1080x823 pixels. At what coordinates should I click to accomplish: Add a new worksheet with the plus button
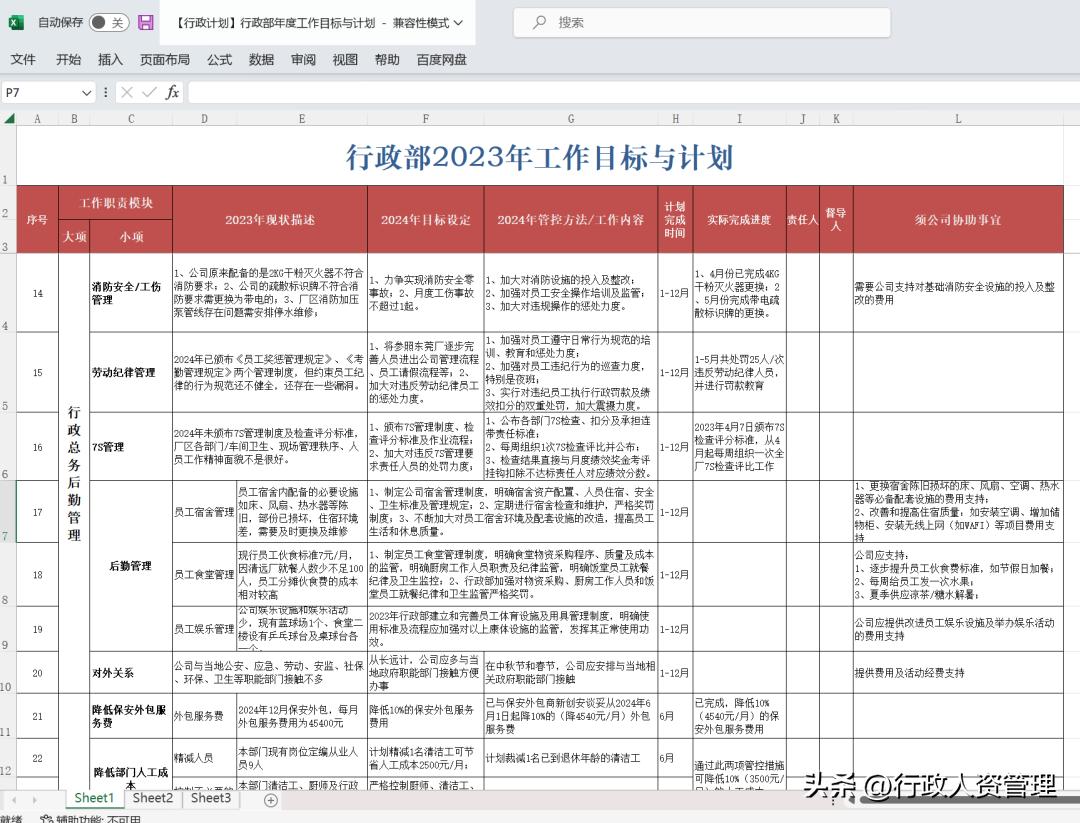click(269, 798)
